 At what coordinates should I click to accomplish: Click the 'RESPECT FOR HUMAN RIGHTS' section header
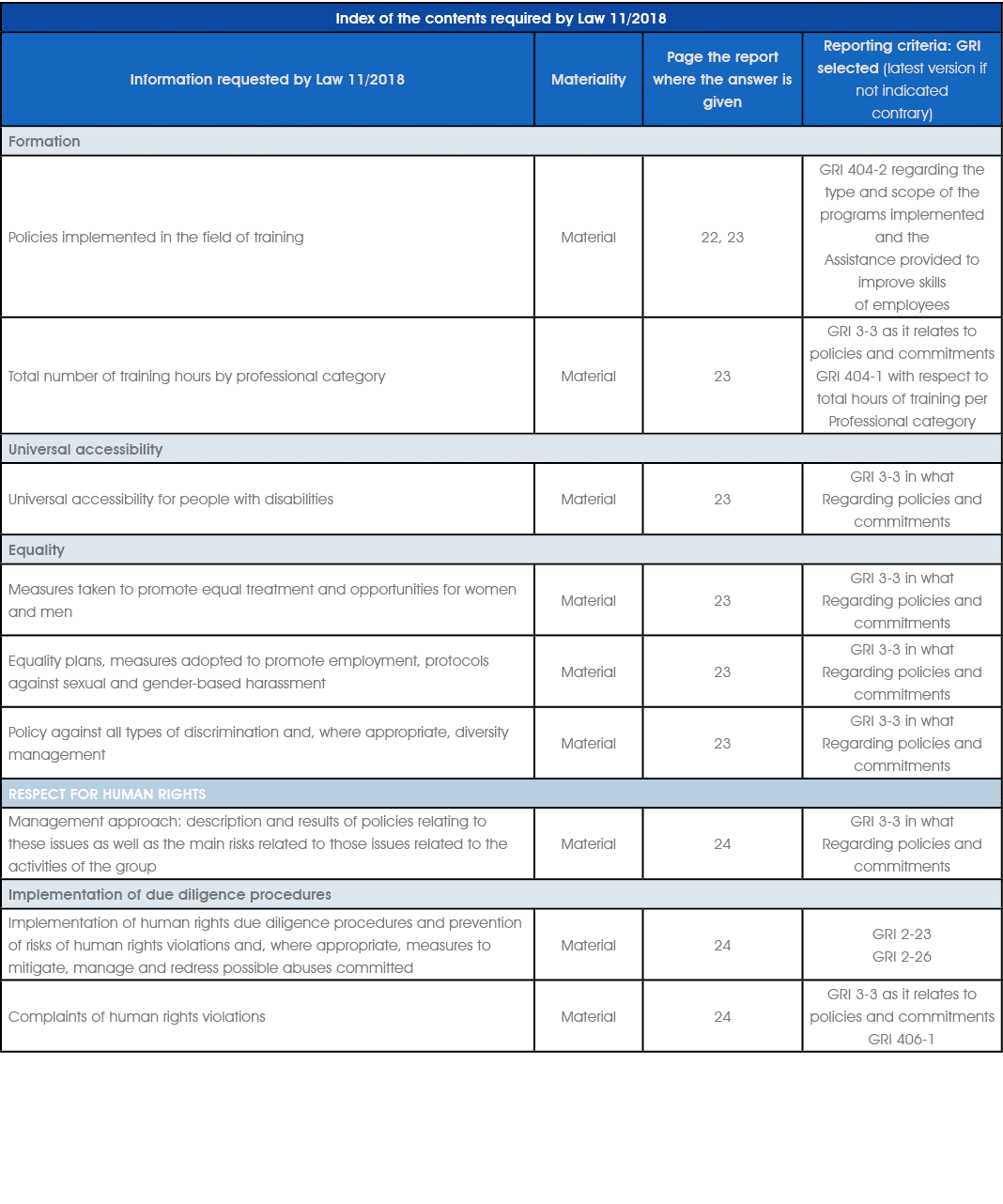point(107,794)
